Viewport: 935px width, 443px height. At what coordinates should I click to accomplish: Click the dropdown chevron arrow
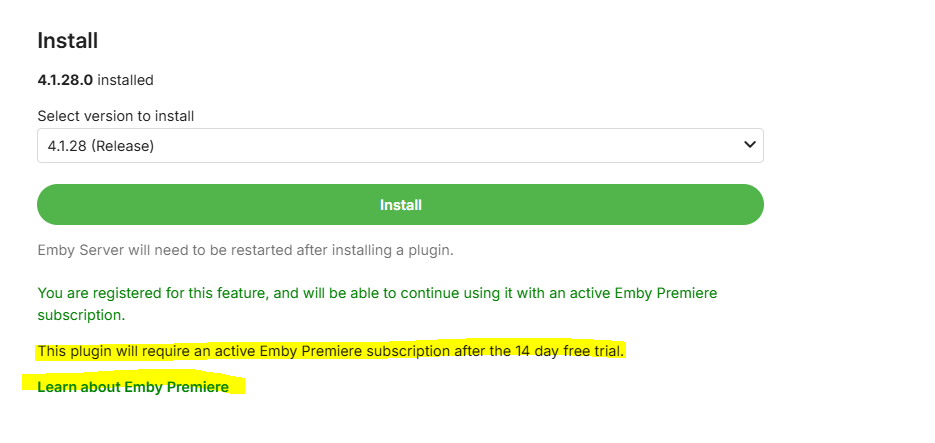pos(750,145)
